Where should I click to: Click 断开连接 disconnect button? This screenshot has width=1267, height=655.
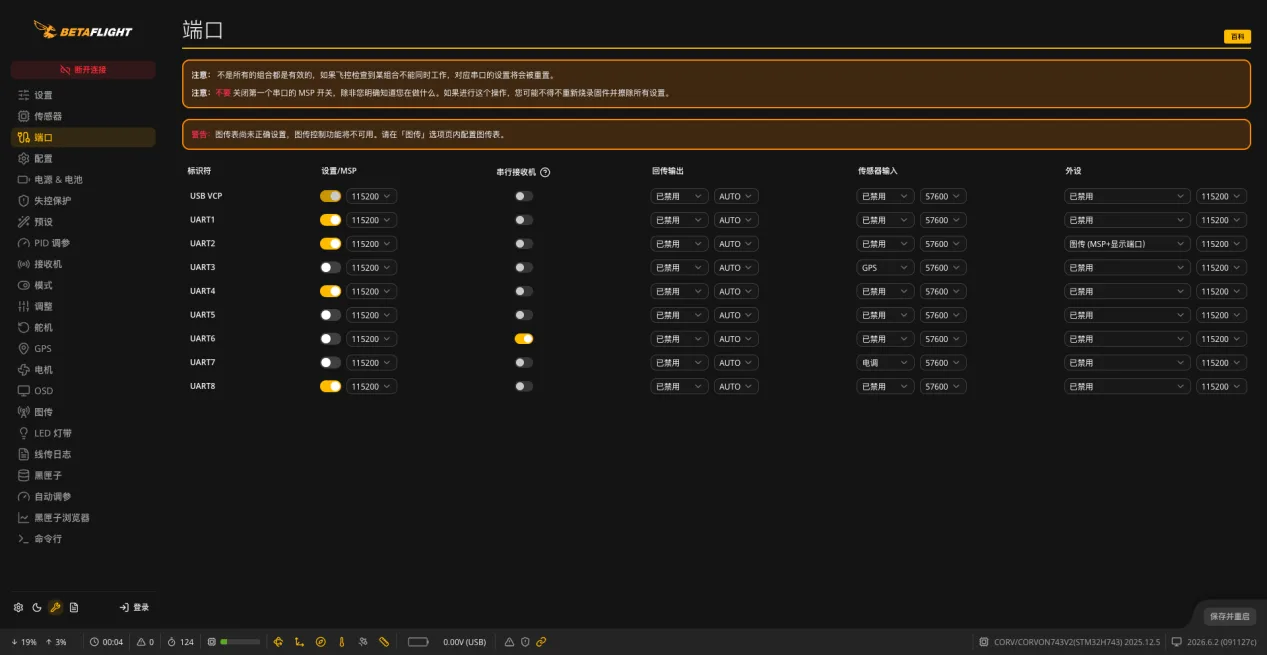tap(83, 70)
